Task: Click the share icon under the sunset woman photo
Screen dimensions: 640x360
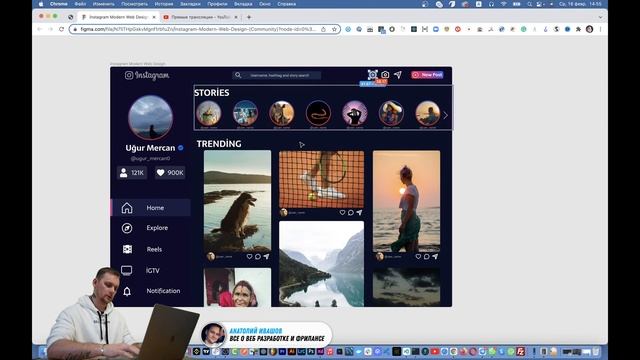Action: click(435, 257)
